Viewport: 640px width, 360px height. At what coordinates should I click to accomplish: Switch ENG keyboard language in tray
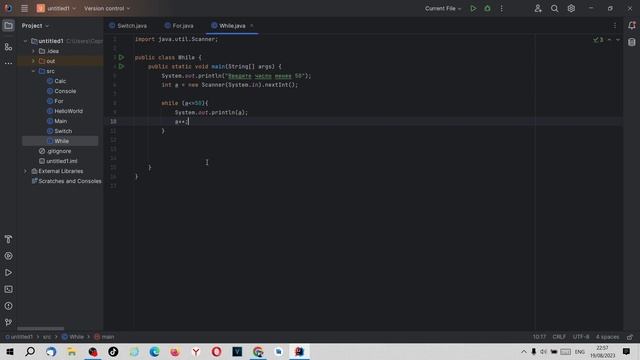(x=580, y=352)
